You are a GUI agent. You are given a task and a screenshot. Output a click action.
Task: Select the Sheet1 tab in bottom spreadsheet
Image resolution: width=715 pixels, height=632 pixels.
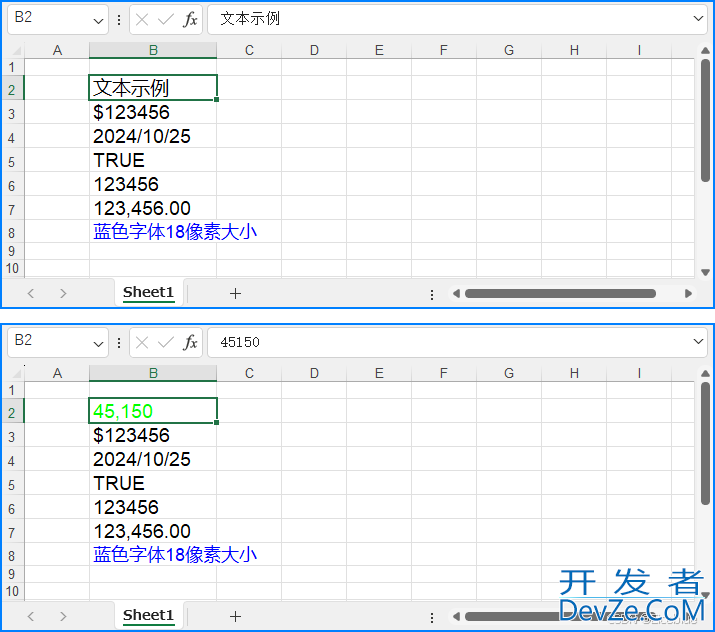click(x=149, y=615)
